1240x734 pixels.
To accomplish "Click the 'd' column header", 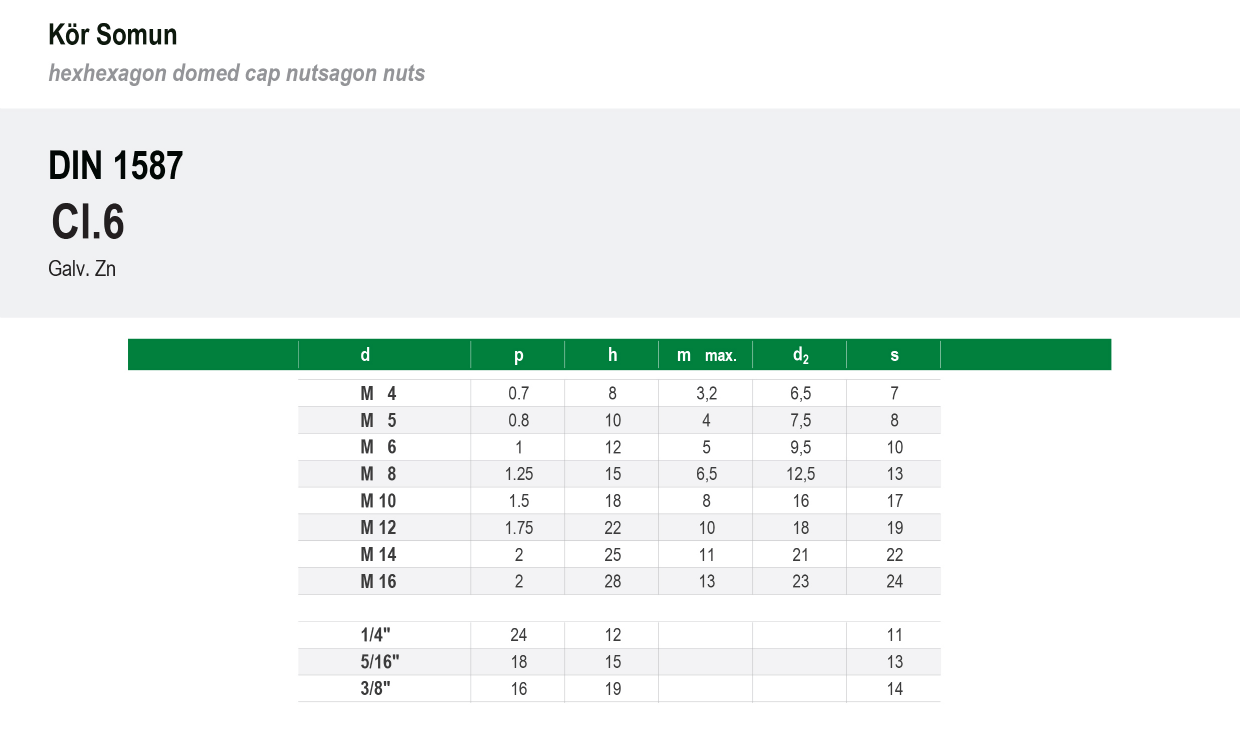I will (365, 355).
